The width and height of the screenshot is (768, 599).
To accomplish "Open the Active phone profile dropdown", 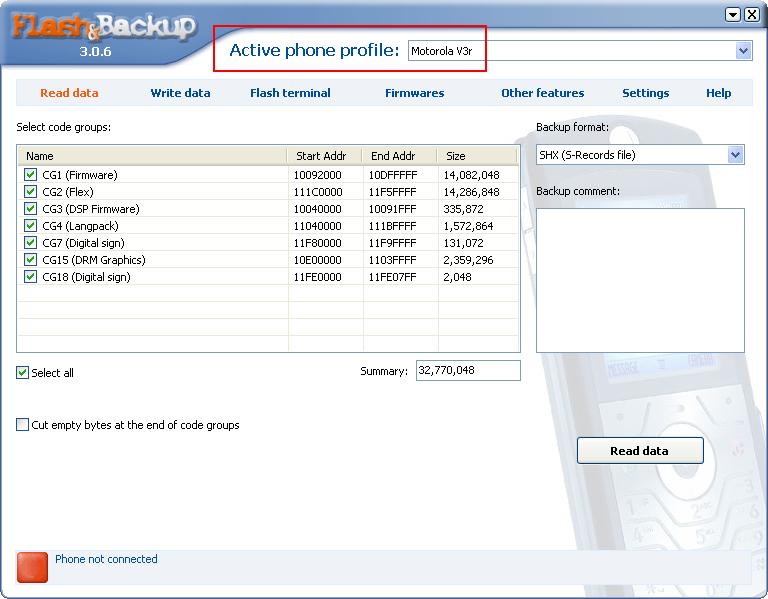I will [x=743, y=51].
